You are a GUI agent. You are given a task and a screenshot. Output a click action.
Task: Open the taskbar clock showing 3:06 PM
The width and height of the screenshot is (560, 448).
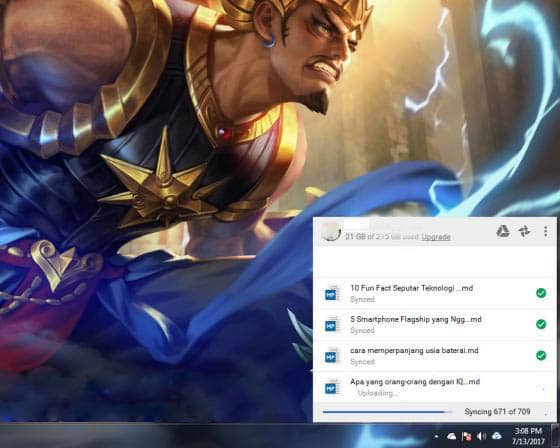(x=528, y=436)
